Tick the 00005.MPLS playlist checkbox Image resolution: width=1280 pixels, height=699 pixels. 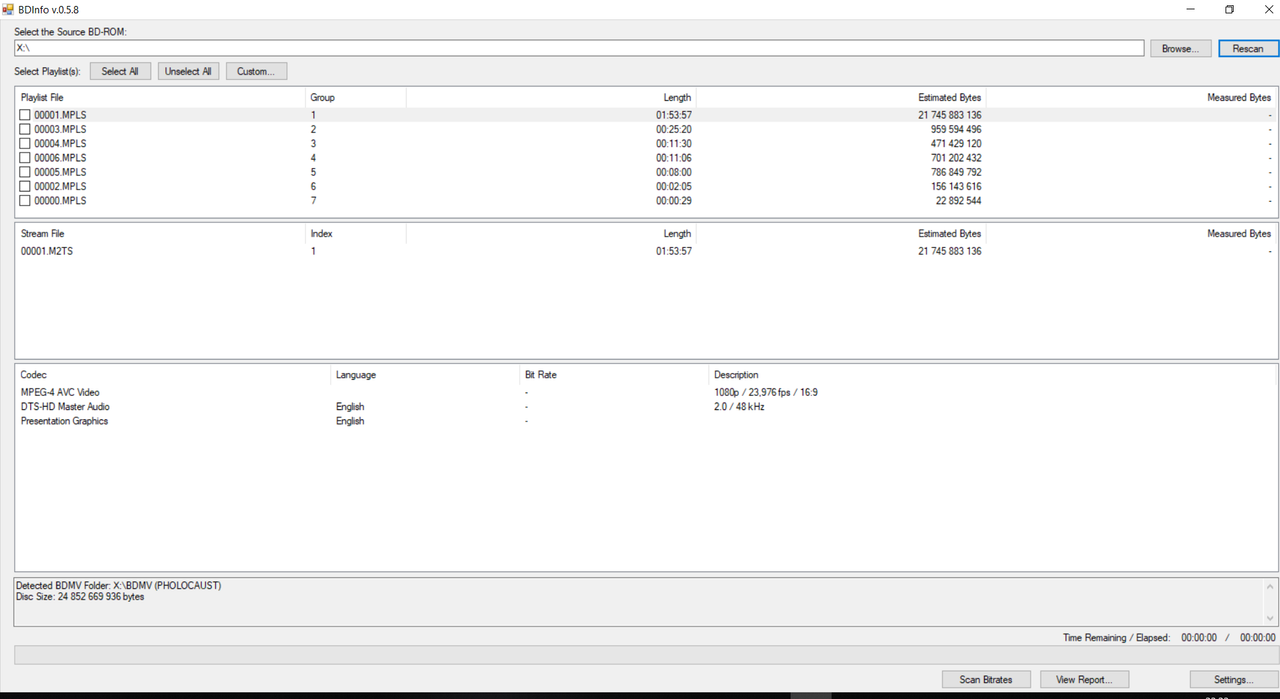click(x=25, y=172)
